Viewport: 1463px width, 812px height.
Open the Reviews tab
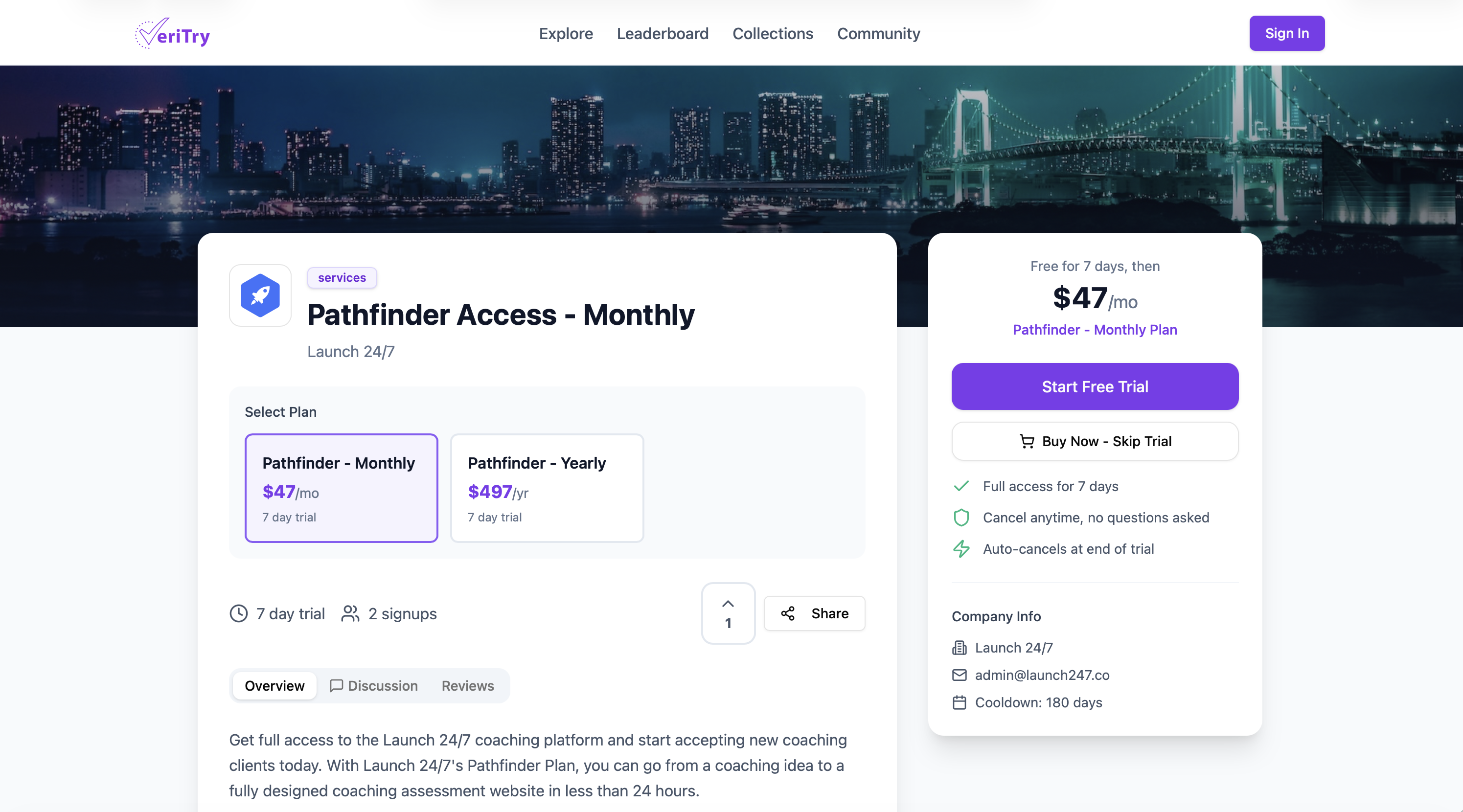point(467,686)
